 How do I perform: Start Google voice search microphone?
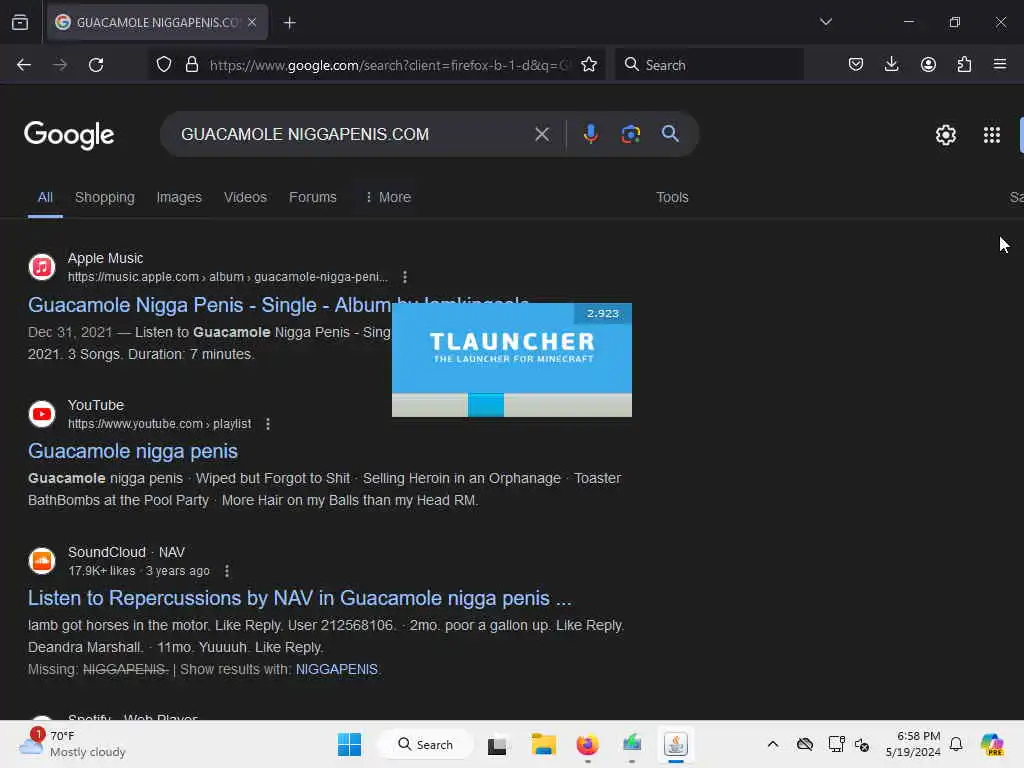click(590, 134)
